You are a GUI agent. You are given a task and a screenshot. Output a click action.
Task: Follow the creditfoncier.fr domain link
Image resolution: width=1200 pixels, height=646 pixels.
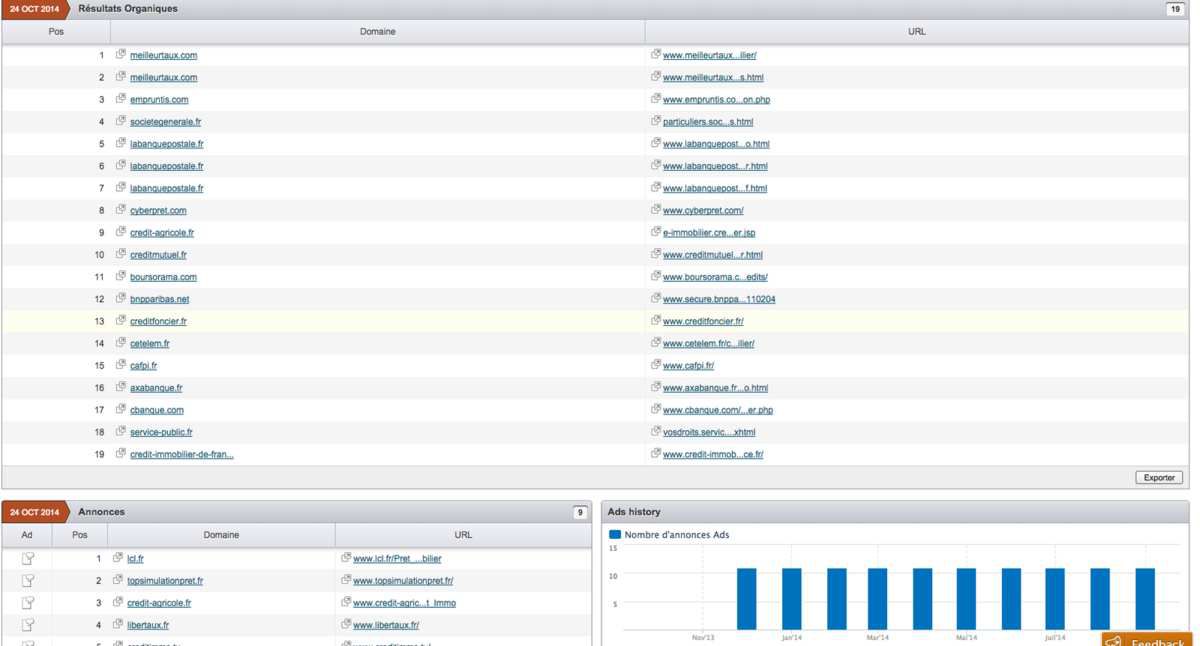click(x=158, y=321)
